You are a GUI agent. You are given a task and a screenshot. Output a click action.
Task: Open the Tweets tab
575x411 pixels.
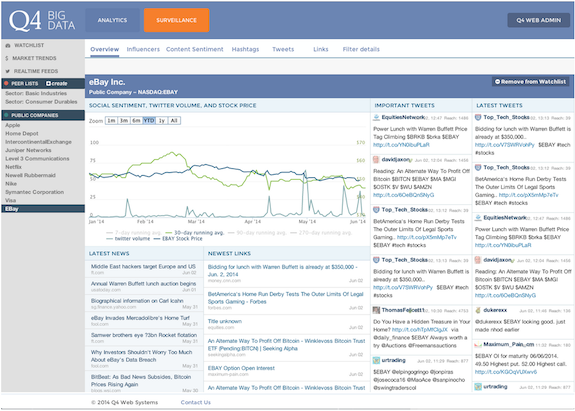click(x=283, y=49)
